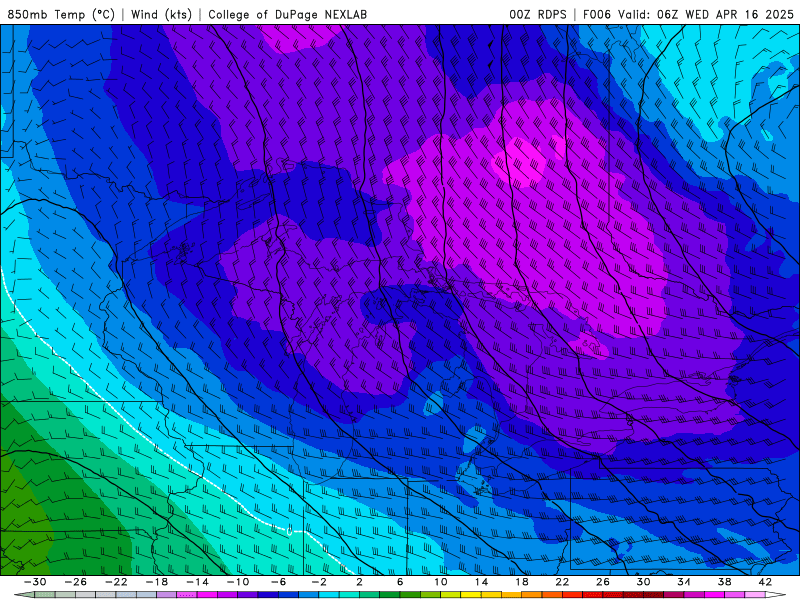Click the -22 value on the temperature scale
The width and height of the screenshot is (800, 600).
(116, 582)
